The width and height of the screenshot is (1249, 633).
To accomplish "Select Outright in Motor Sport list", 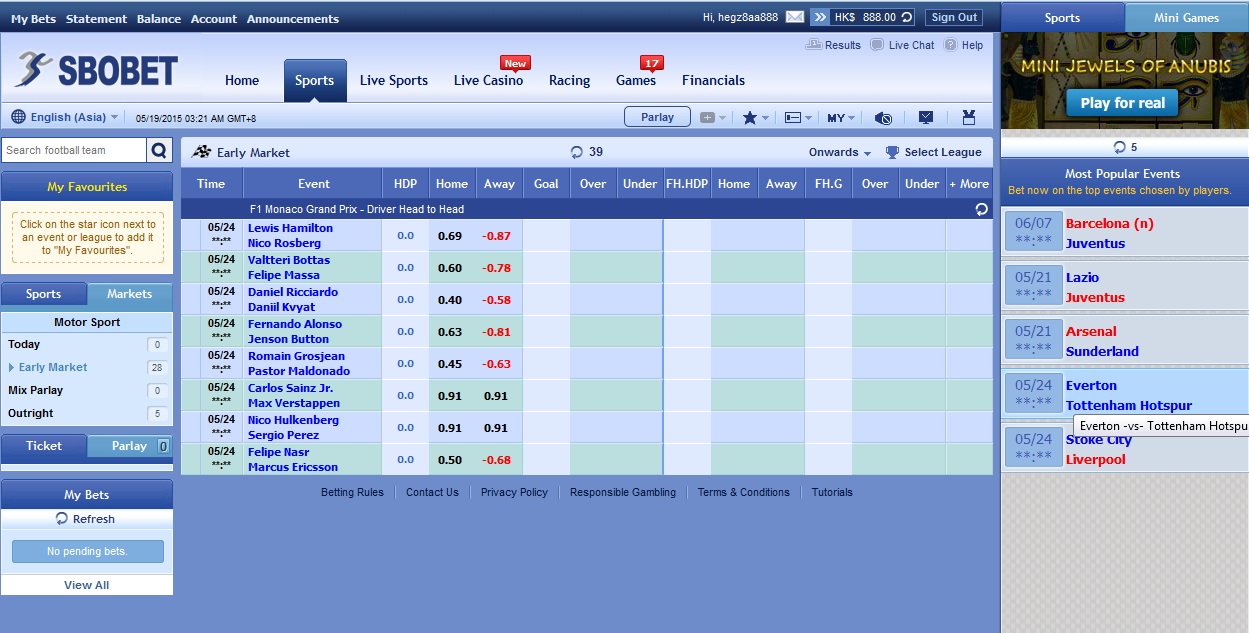I will pos(86,413).
